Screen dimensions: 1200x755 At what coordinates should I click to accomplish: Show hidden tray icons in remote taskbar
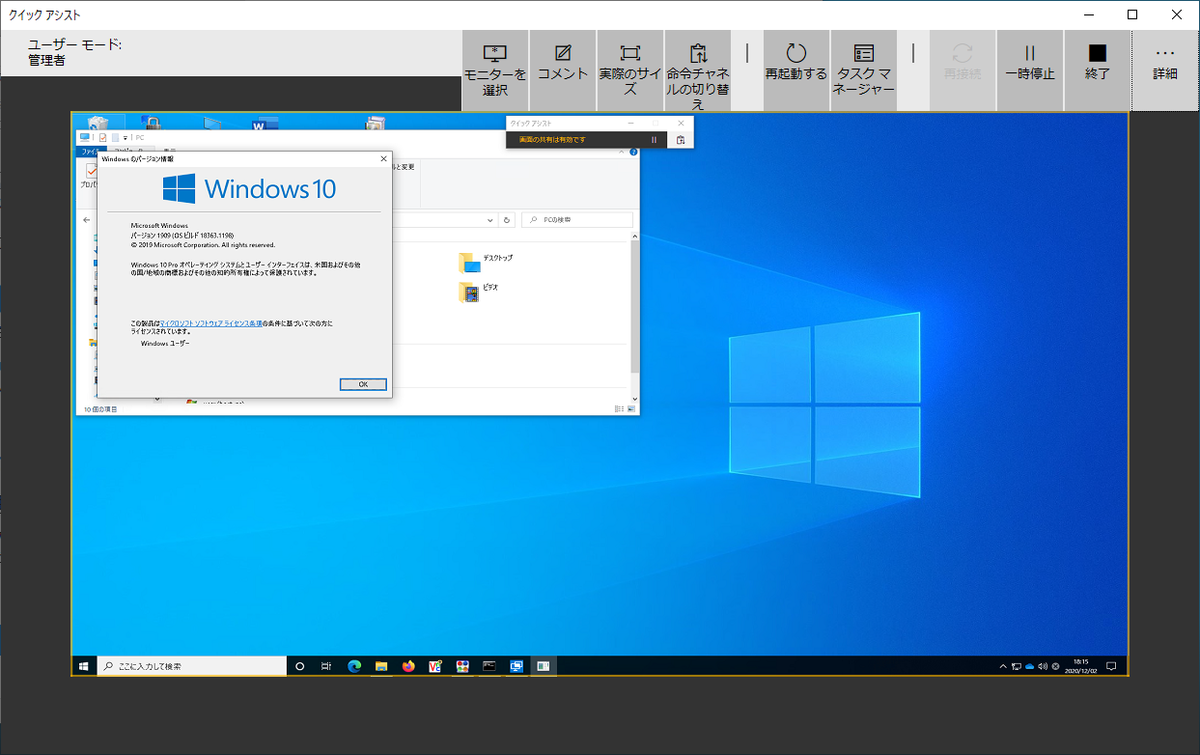[1003, 666]
